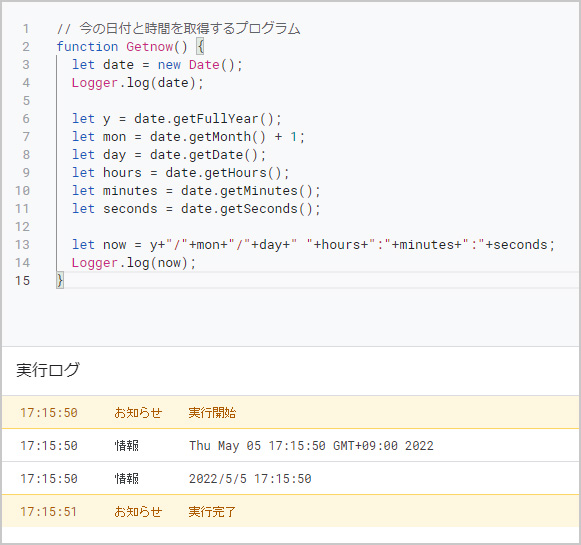Click the getMonth() + 1 line
Image resolution: width=581 pixels, height=545 pixels.
tap(188, 137)
